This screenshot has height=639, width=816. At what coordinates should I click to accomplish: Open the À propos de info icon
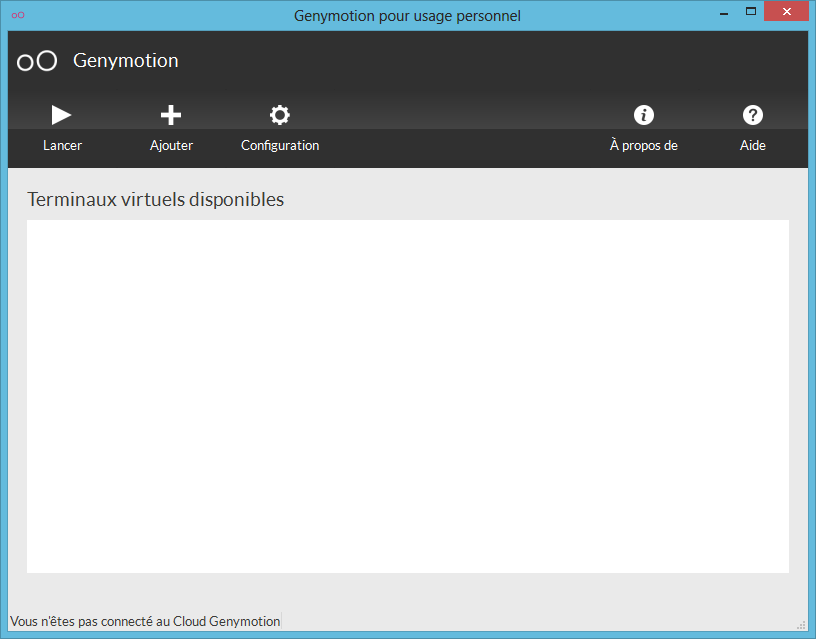644,115
